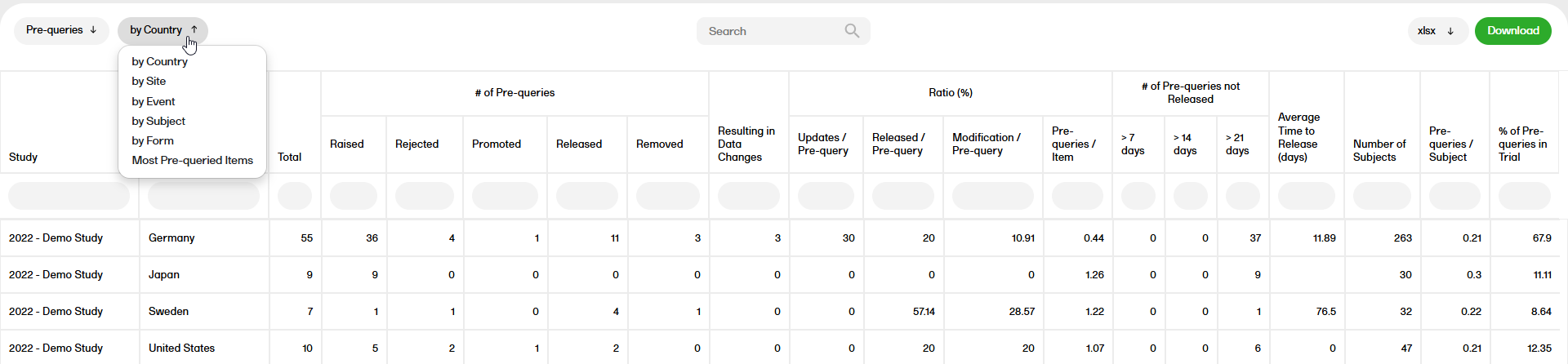Collapse the by Country dropdown
The image size is (1568, 364).
pyautogui.click(x=163, y=30)
